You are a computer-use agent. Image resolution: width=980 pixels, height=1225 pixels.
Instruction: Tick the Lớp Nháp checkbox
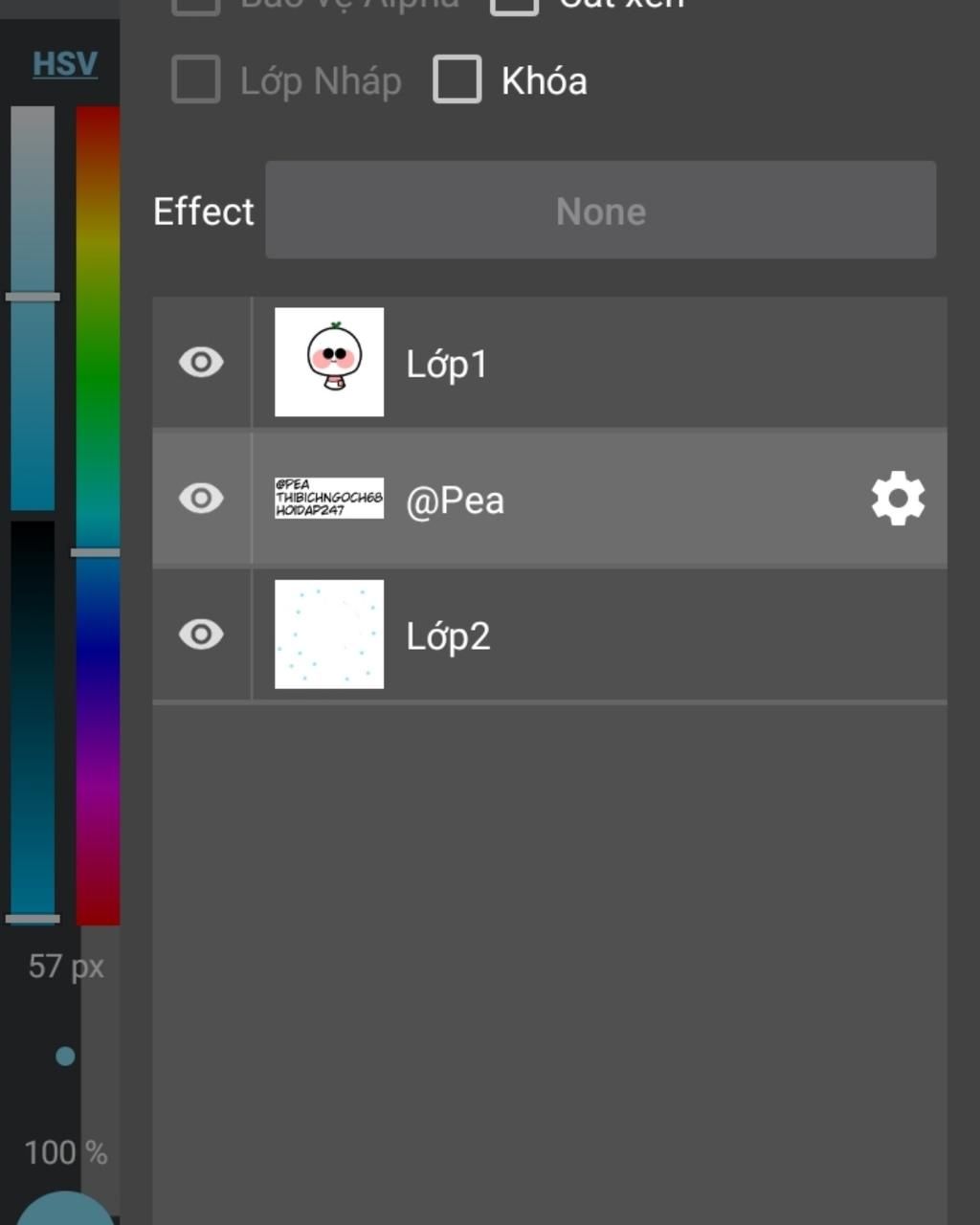pos(196,79)
